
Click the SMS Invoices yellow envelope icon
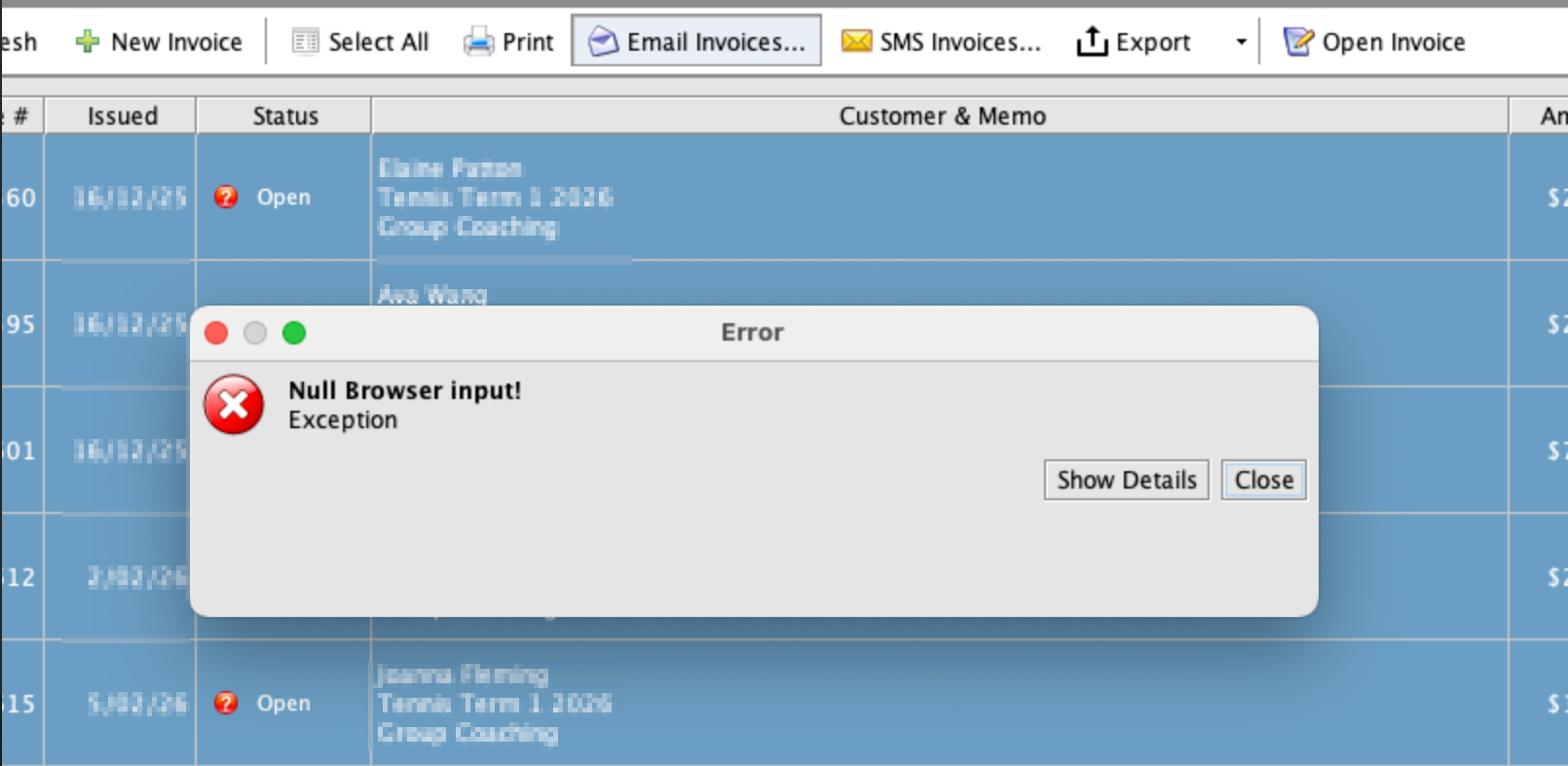(856, 42)
